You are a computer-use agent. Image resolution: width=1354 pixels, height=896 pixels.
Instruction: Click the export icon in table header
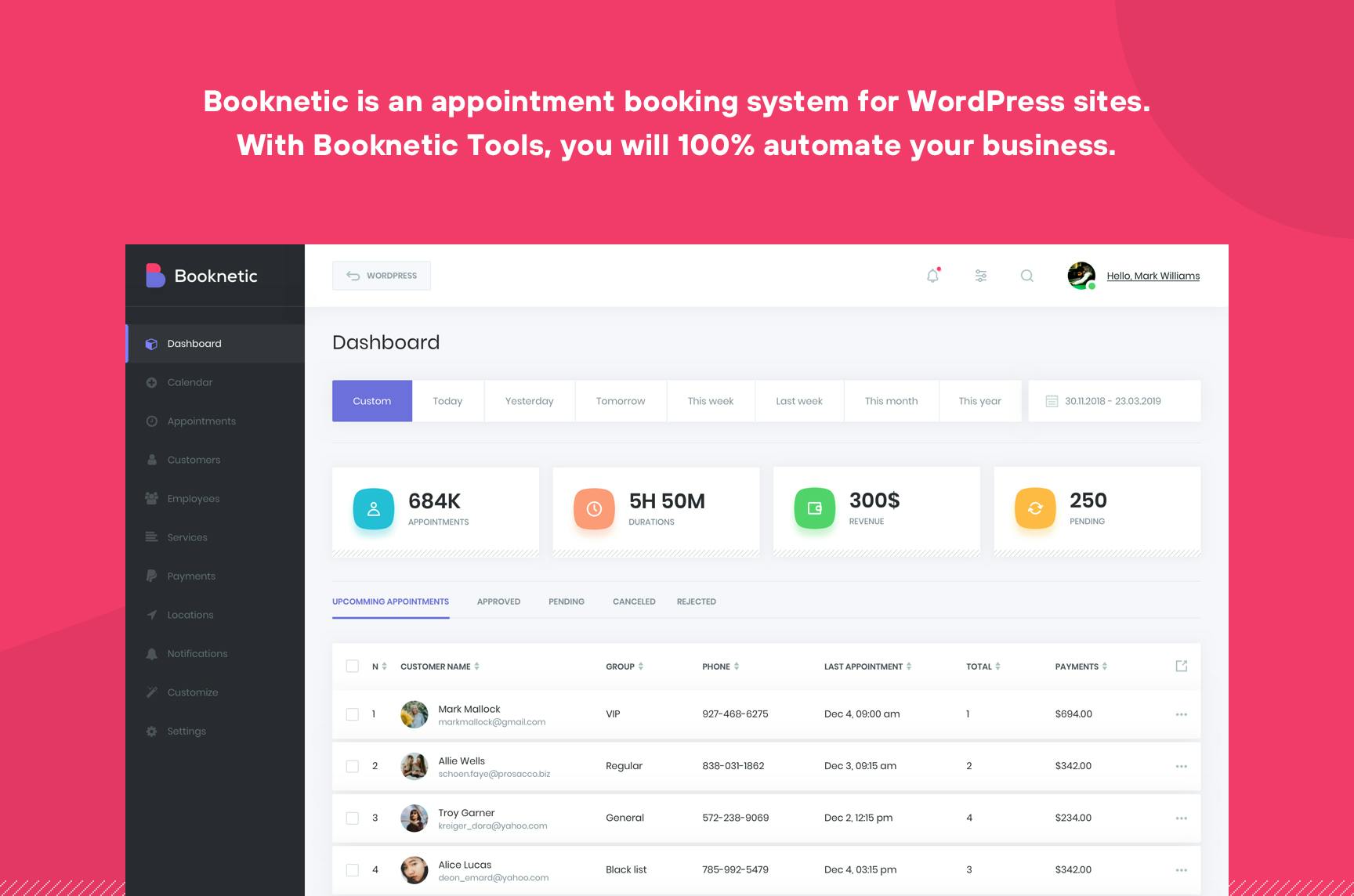point(1182,666)
